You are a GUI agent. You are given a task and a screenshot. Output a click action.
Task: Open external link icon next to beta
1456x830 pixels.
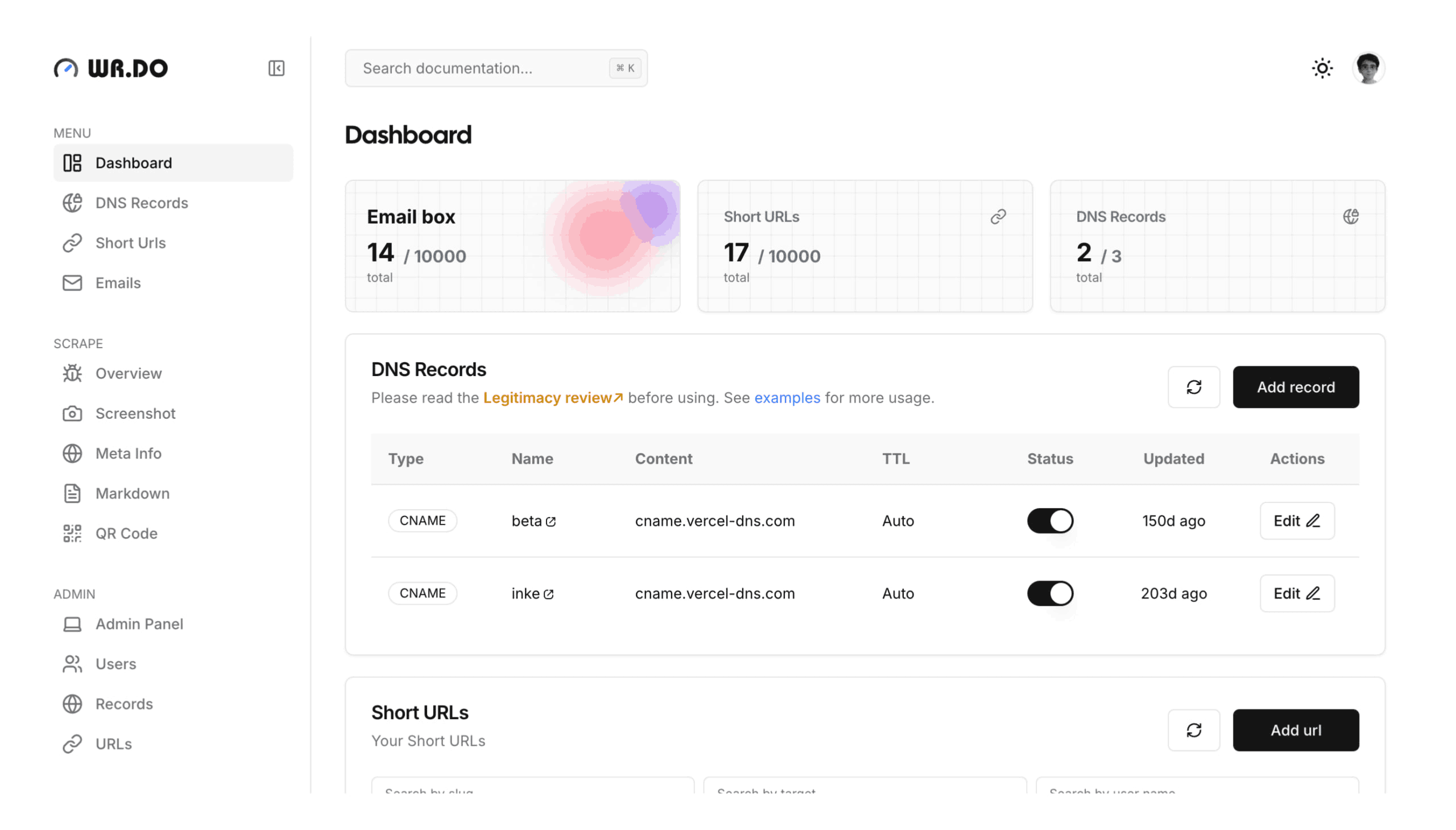pyautogui.click(x=551, y=522)
